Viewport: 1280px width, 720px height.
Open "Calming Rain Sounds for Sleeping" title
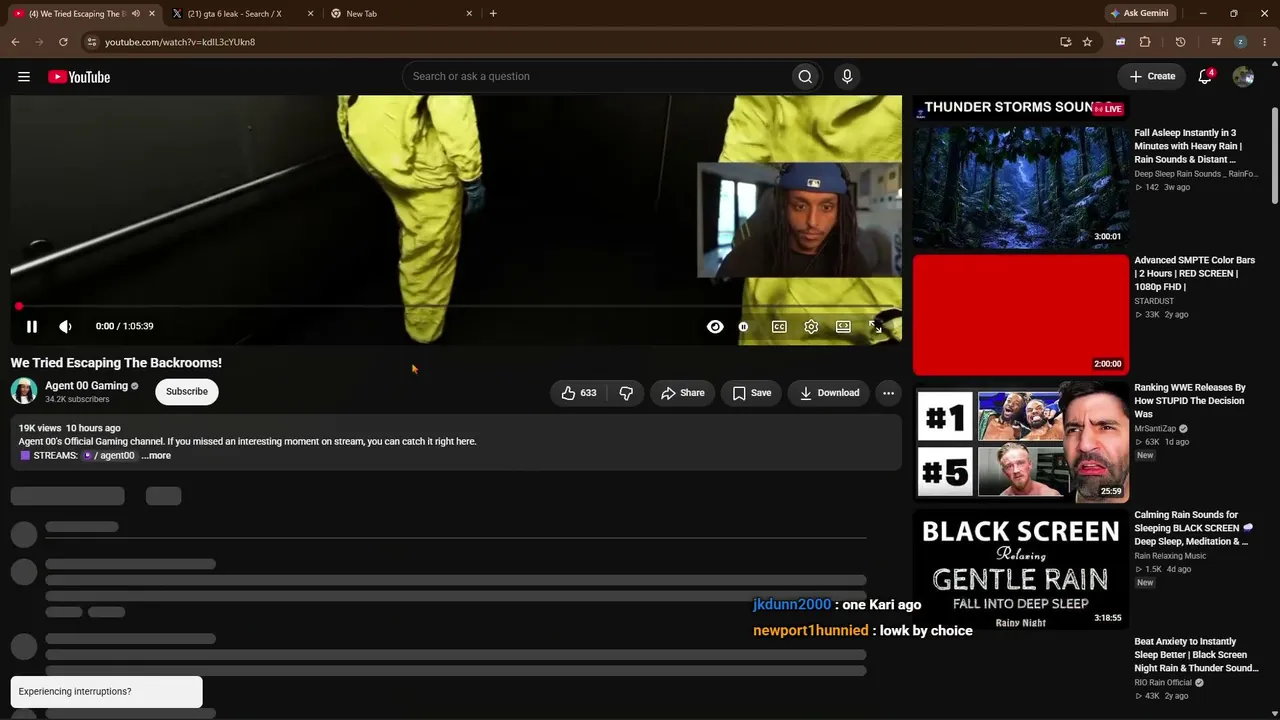(x=1194, y=528)
